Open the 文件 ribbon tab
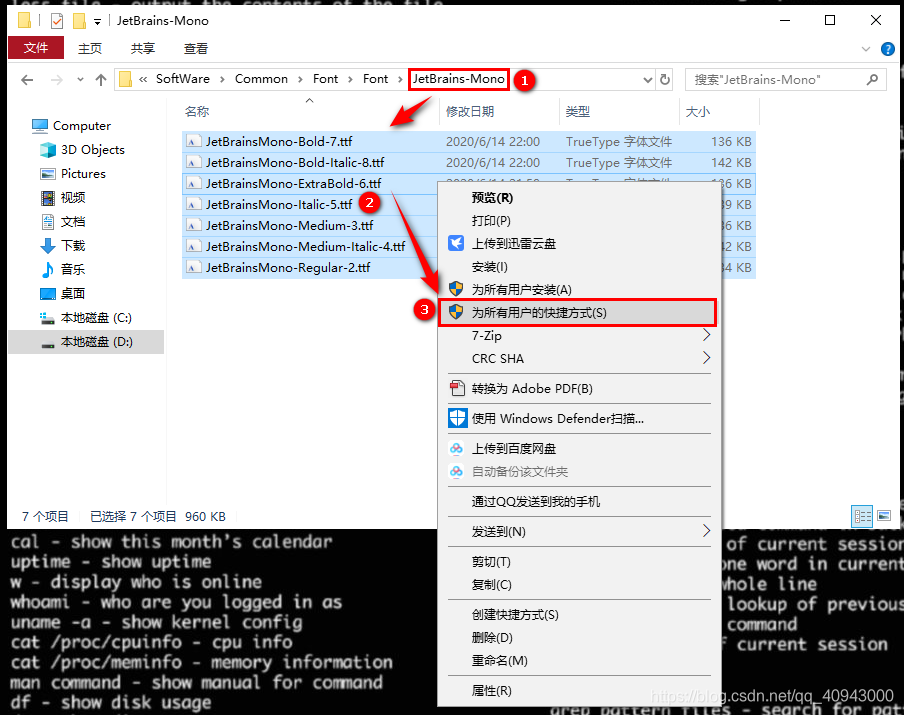This screenshot has width=904, height=715. (x=36, y=48)
